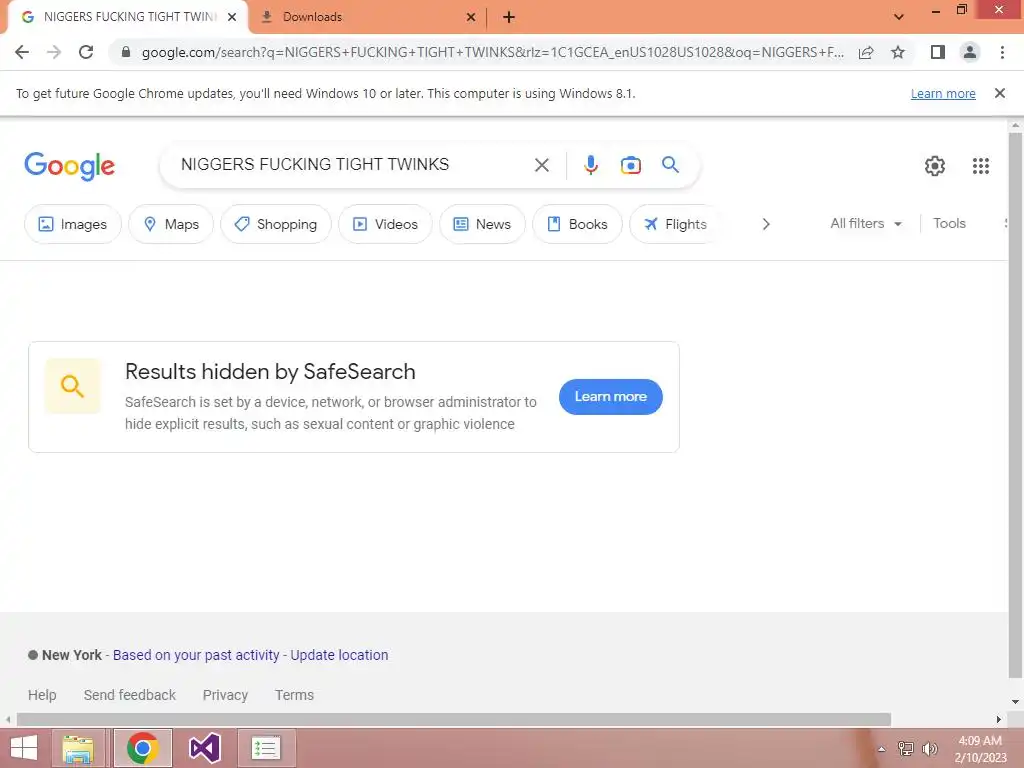Open the Chrome three-dot menu

(x=1002, y=52)
